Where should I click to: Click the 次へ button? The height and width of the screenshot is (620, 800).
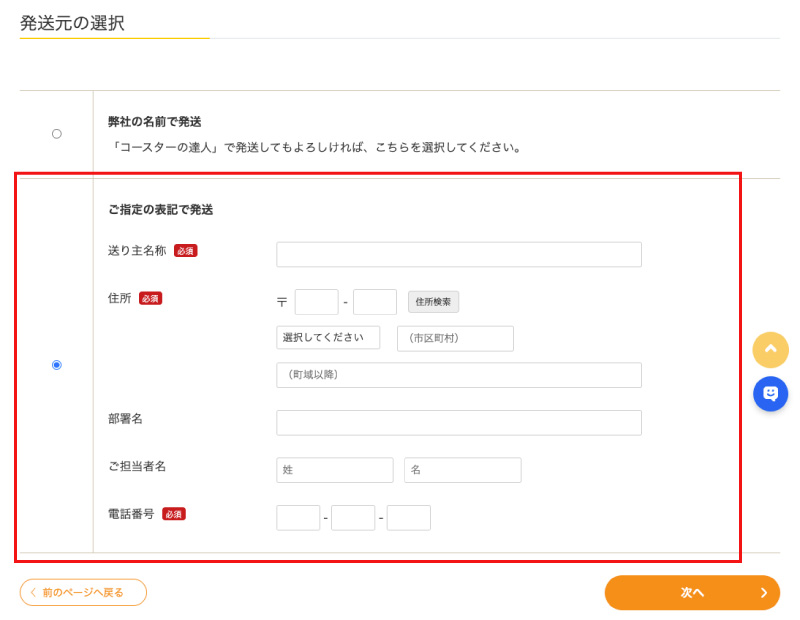[692, 592]
